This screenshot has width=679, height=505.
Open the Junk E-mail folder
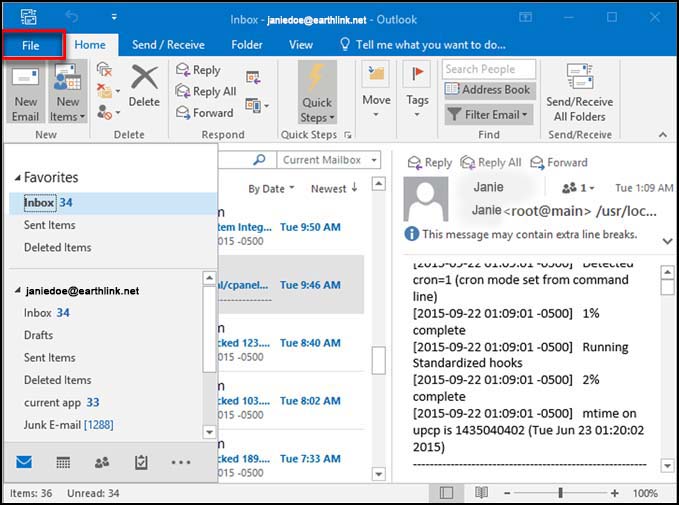point(68,425)
